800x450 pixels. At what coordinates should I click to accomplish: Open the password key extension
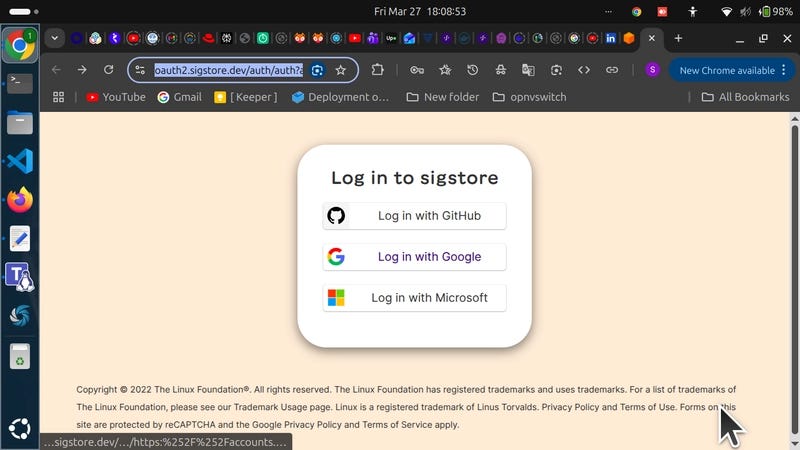(417, 70)
